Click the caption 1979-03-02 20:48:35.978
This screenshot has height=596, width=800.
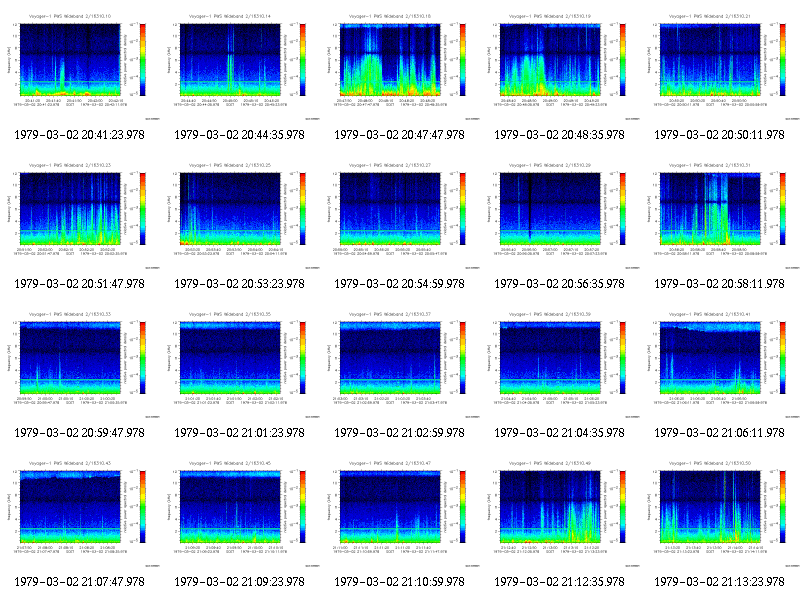(x=560, y=135)
